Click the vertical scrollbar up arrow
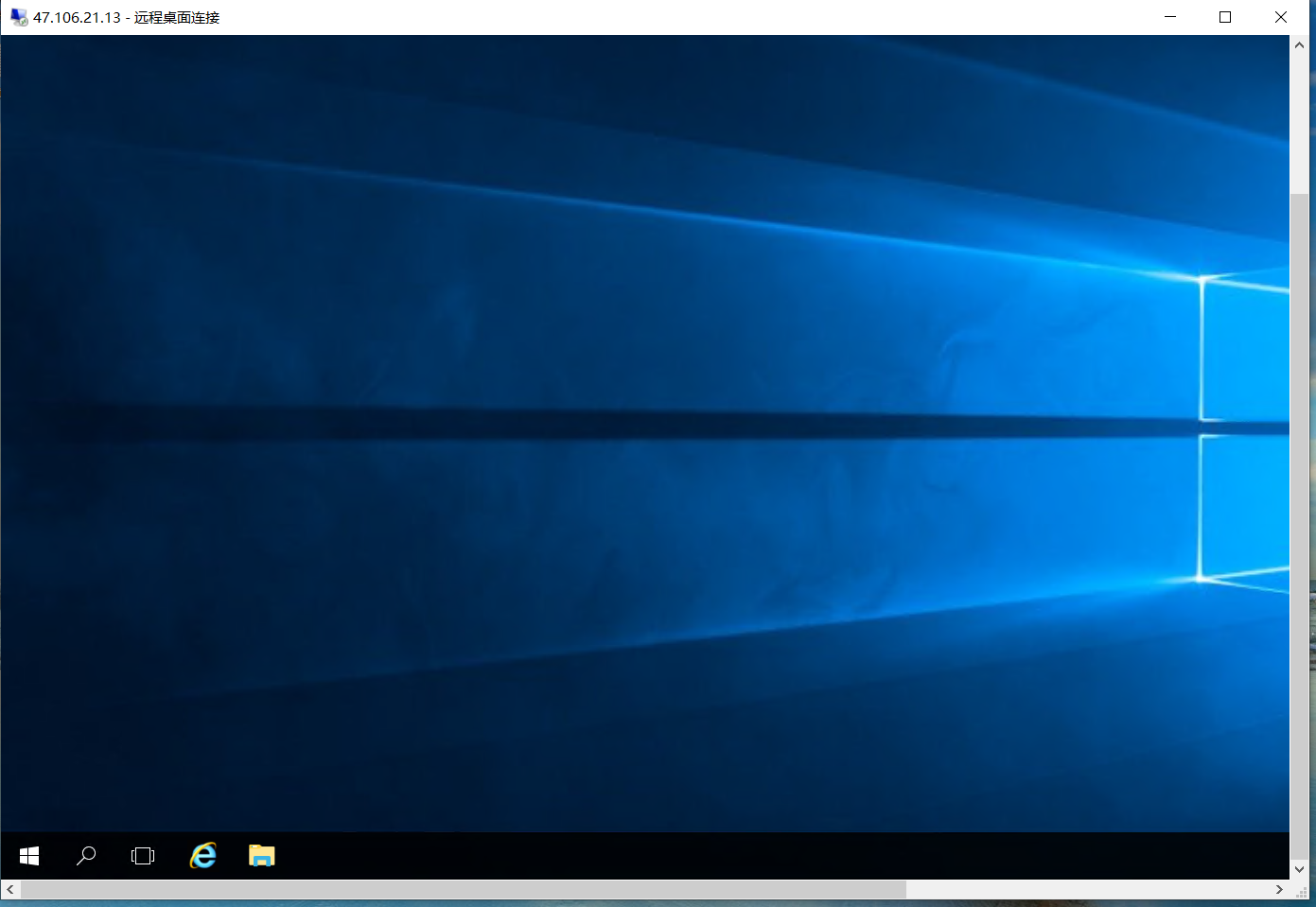 1300,44
